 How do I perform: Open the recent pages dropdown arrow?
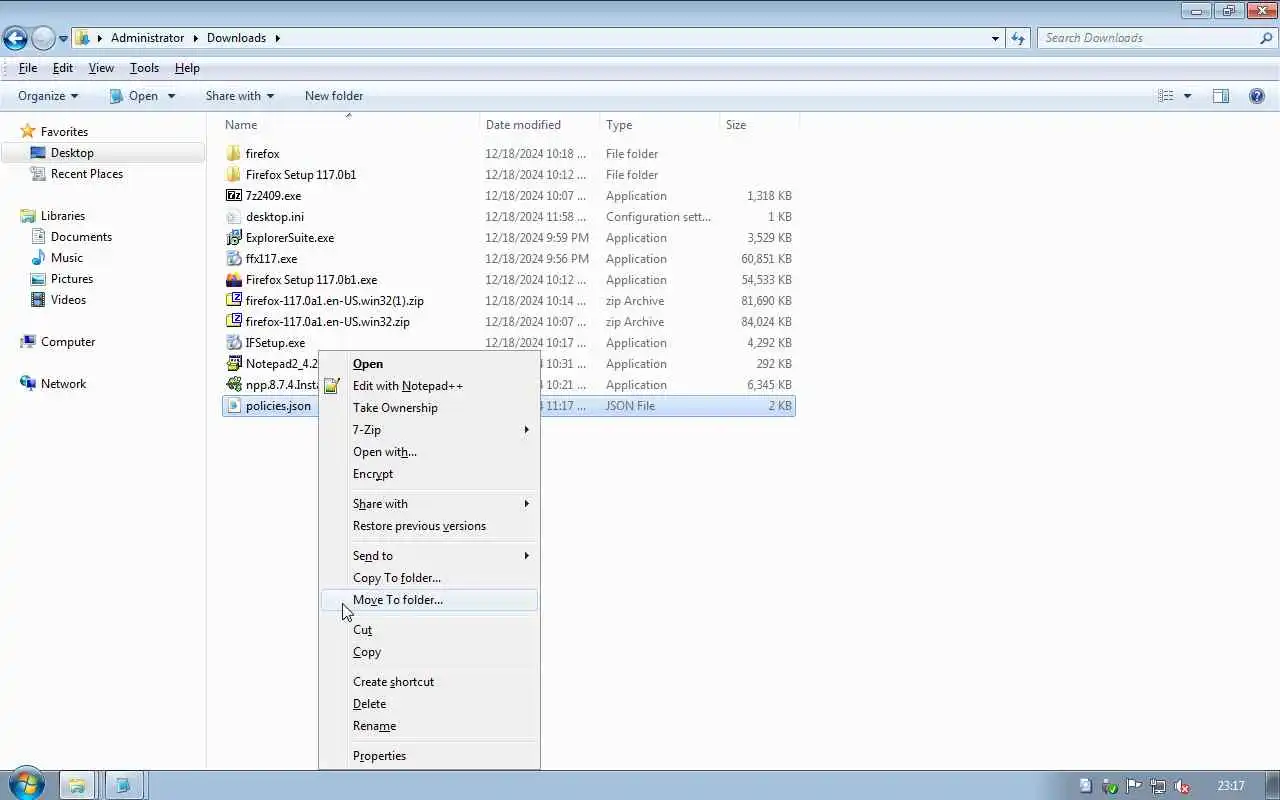(x=64, y=39)
